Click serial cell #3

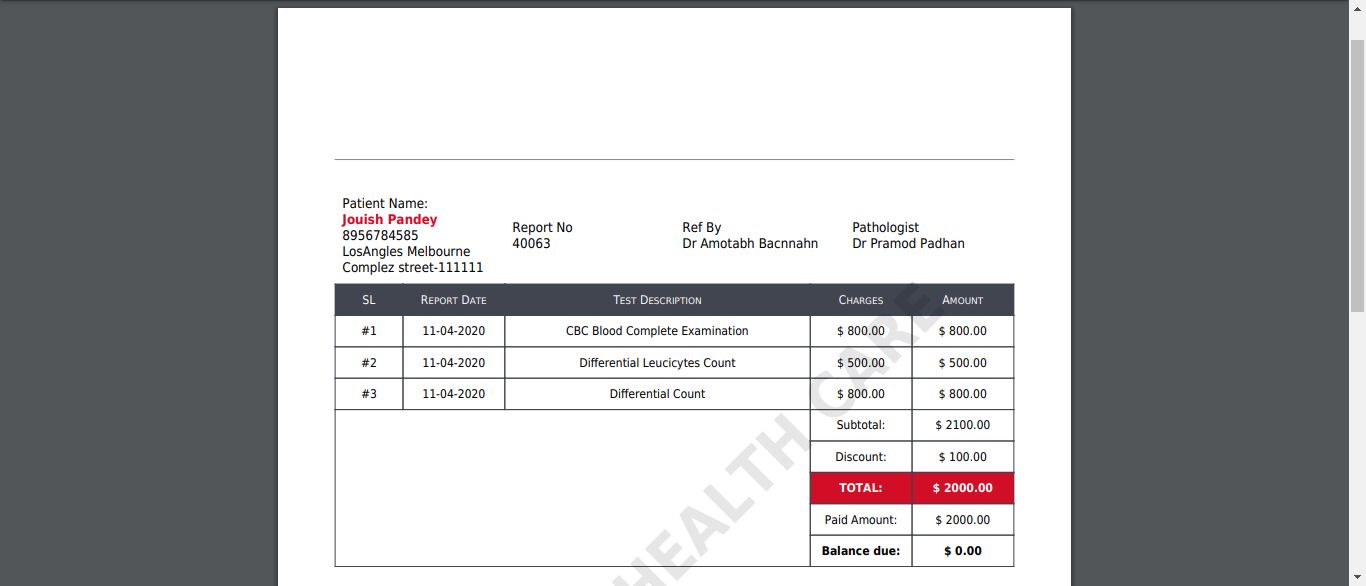point(369,394)
